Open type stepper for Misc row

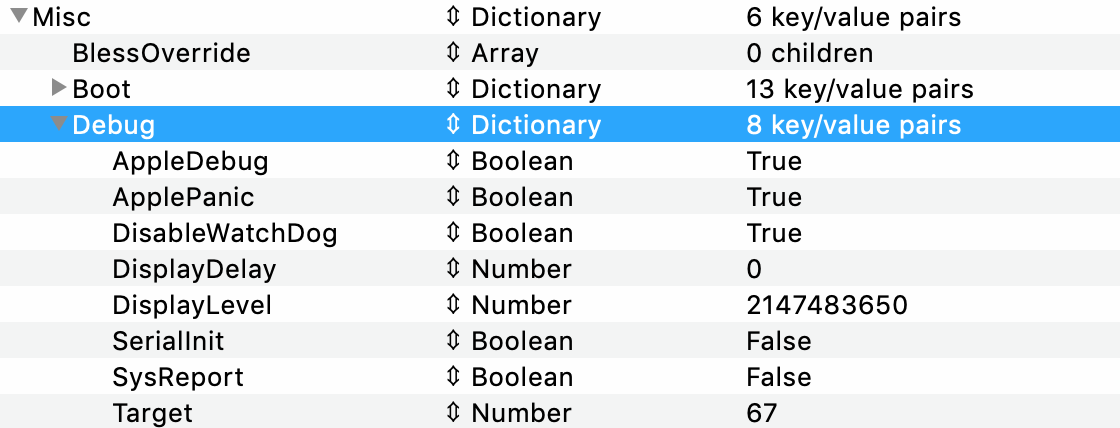coord(453,17)
